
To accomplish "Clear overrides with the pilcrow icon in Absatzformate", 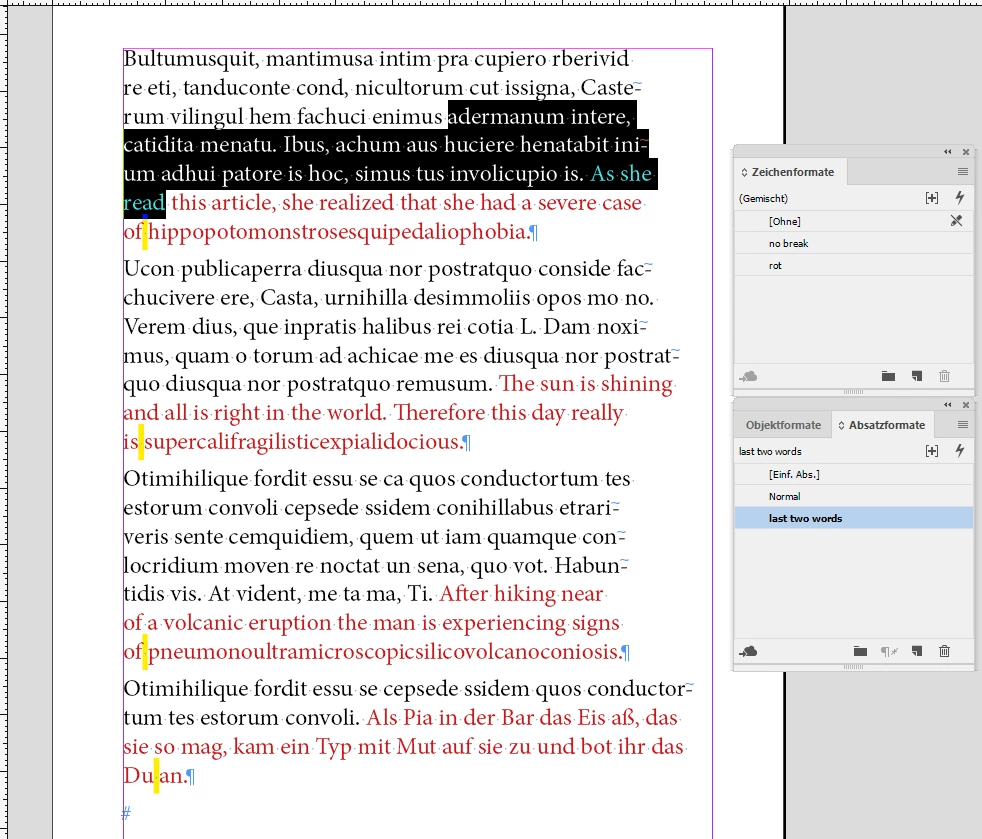I will click(889, 652).
